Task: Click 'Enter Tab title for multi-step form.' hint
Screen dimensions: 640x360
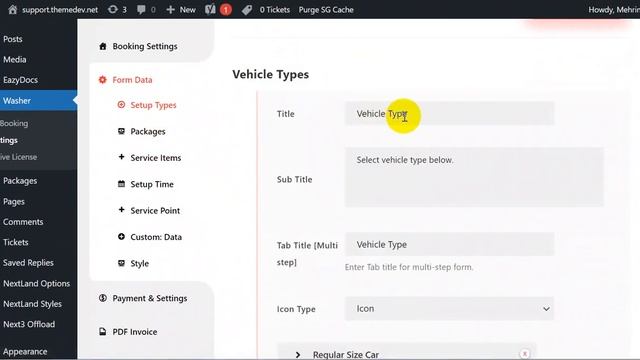Action: click(x=409, y=267)
